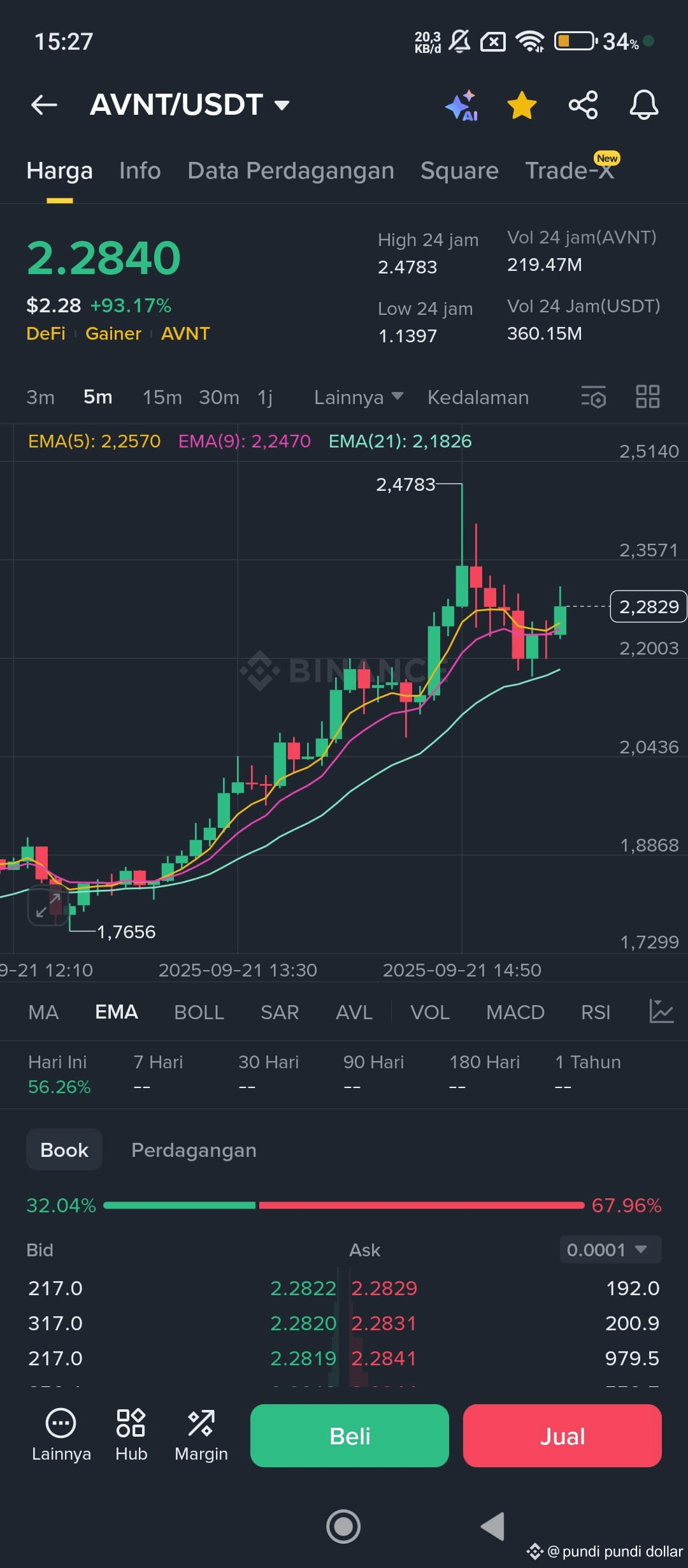The height and width of the screenshot is (1568, 688).
Task: Select bid price 2.2822
Action: click(x=303, y=1288)
